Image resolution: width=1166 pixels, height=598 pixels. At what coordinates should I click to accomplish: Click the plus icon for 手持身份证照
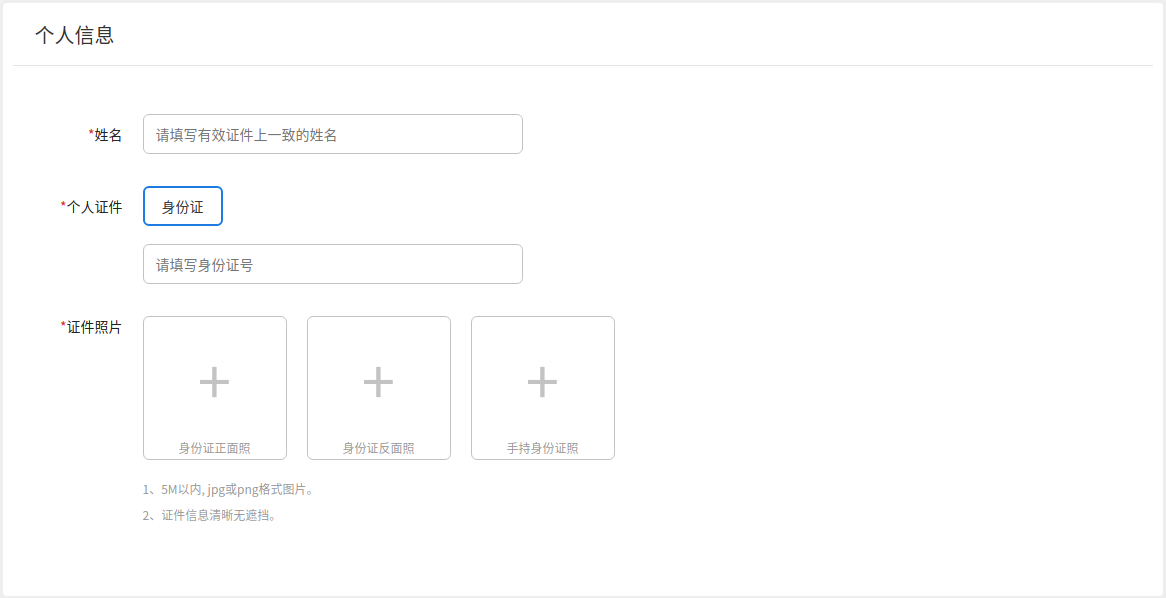542,382
